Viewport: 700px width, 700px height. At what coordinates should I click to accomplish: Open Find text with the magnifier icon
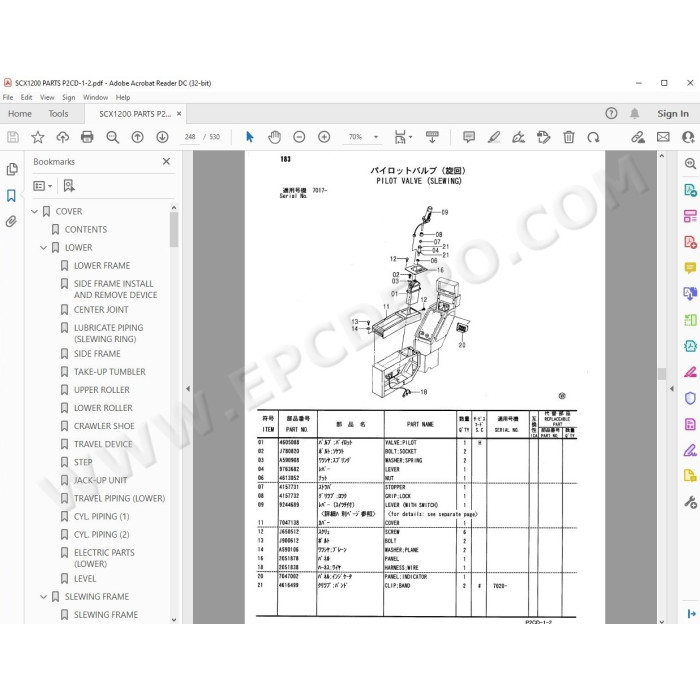pyautogui.click(x=112, y=137)
